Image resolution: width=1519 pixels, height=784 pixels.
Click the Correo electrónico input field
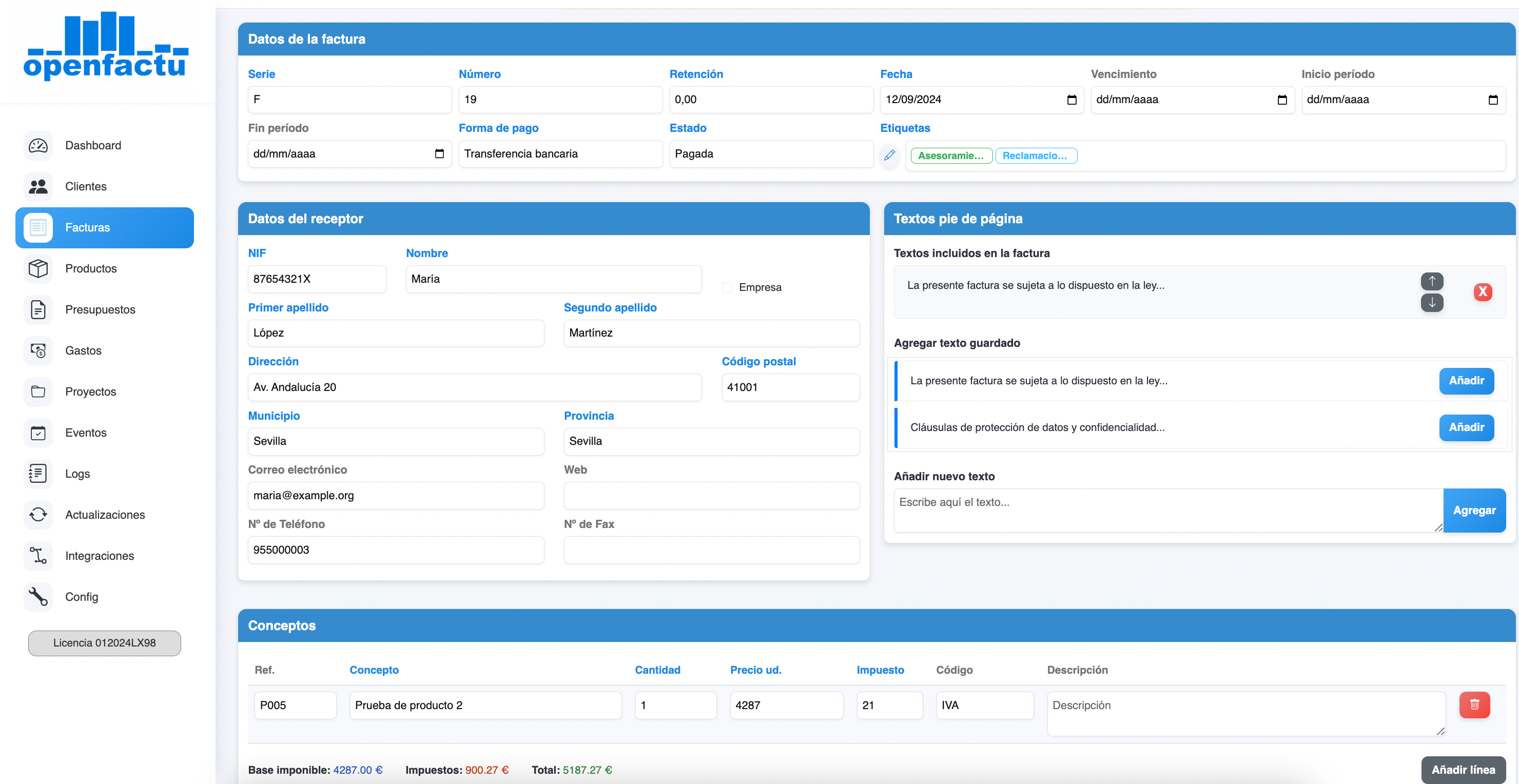(x=395, y=495)
